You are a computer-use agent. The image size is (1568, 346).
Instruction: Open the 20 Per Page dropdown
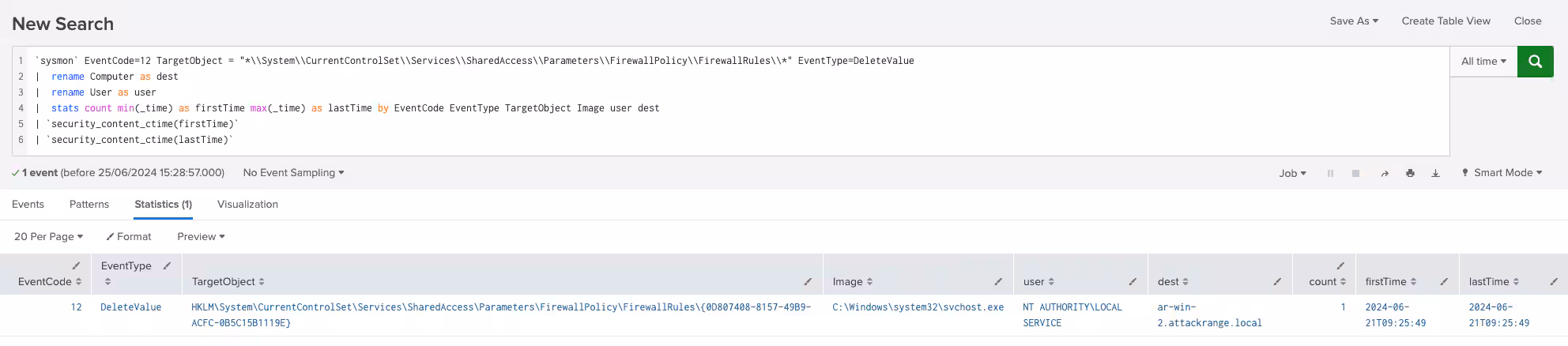coord(48,237)
